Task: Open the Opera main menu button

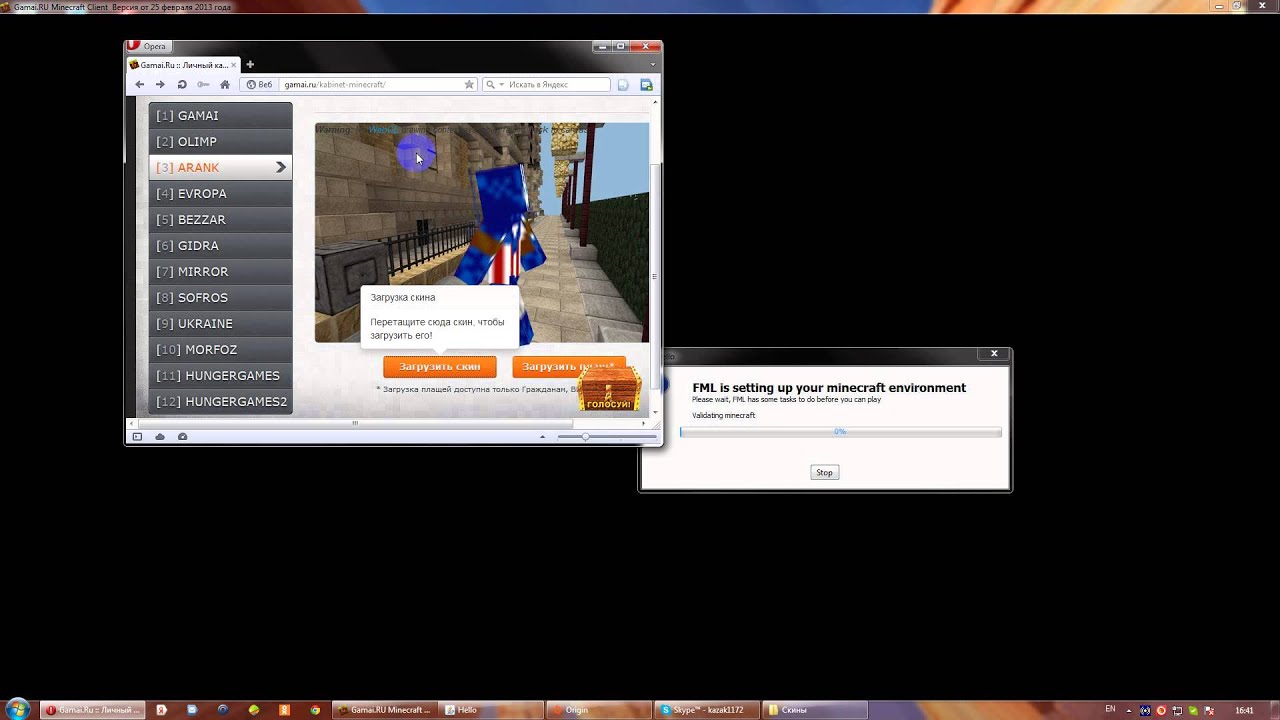Action: pos(148,46)
